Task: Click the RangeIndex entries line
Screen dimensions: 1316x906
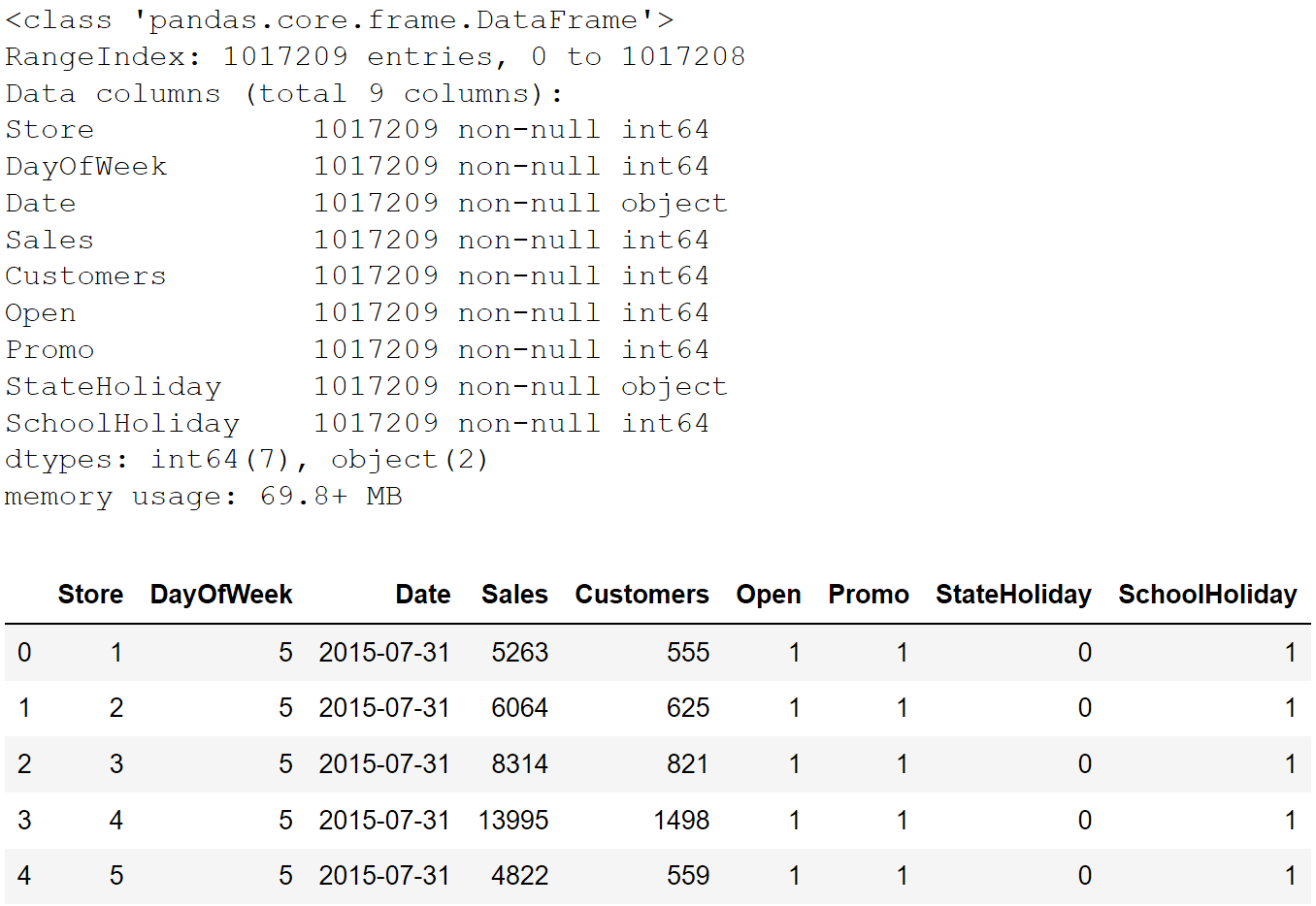Action: (x=376, y=57)
